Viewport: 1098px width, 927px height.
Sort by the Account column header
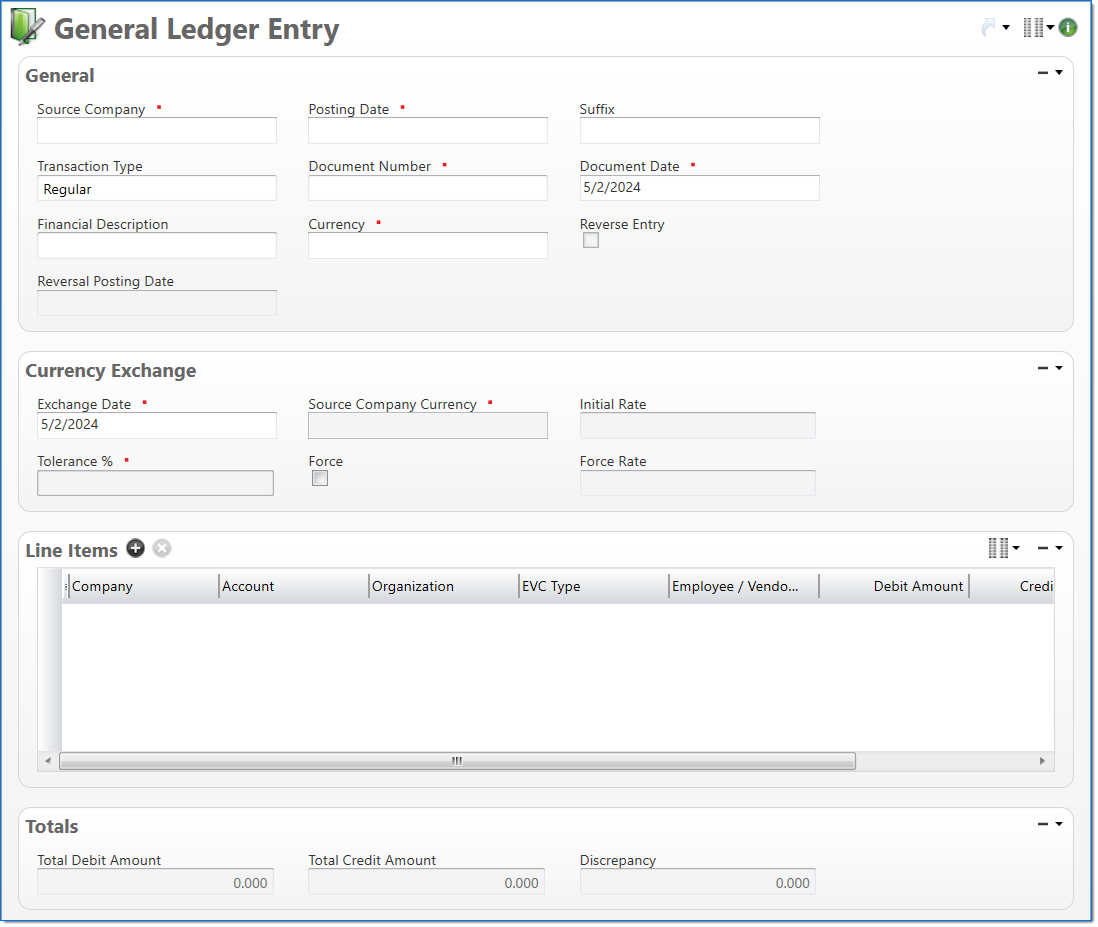pos(292,587)
